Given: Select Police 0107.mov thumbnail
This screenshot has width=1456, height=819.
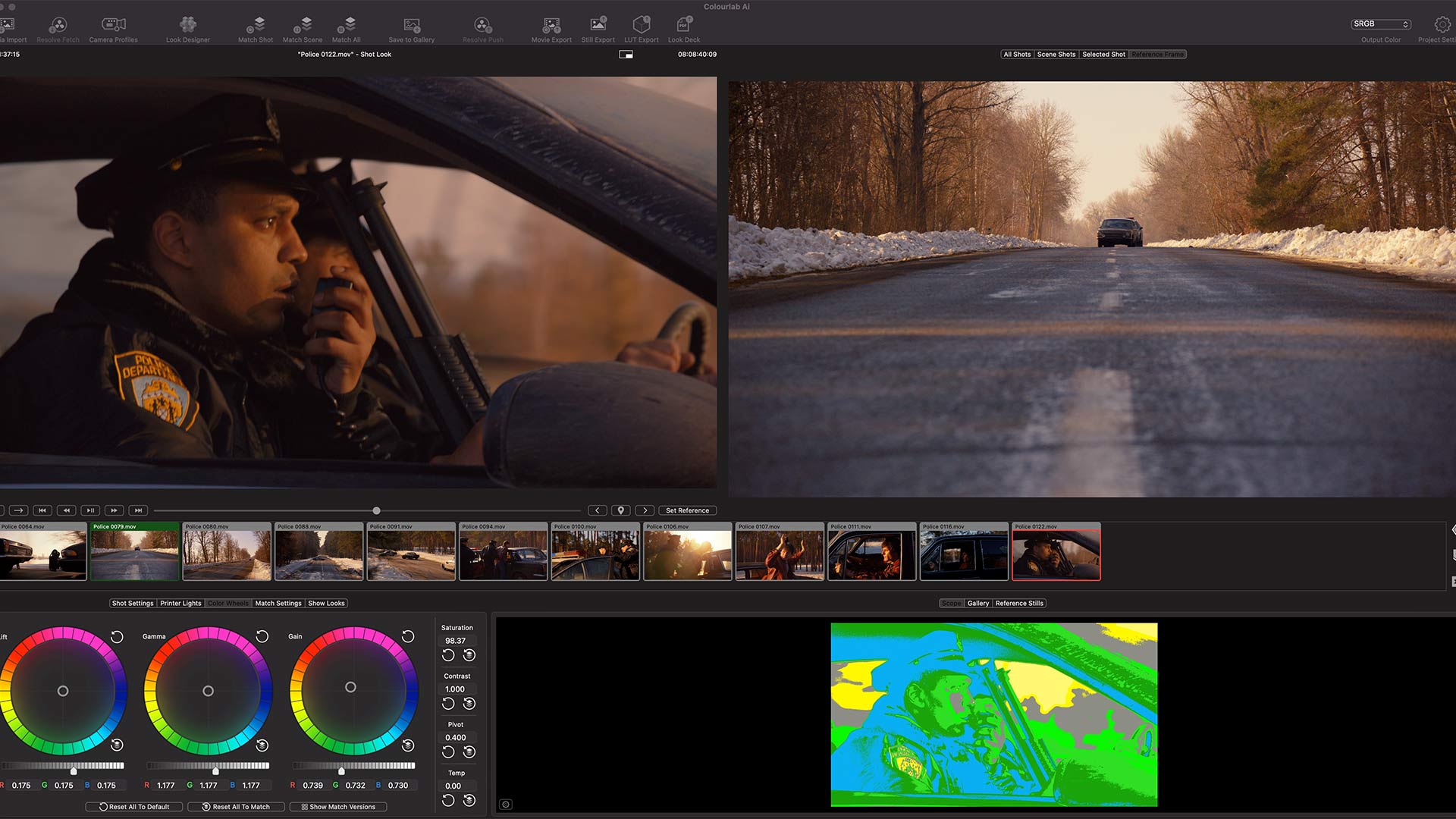Looking at the screenshot, I should (x=780, y=551).
